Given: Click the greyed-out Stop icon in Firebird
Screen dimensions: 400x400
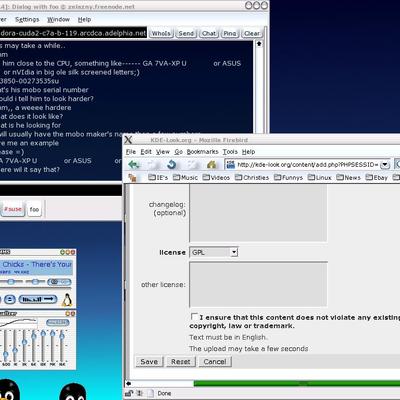Looking at the screenshot, I should (x=192, y=164).
